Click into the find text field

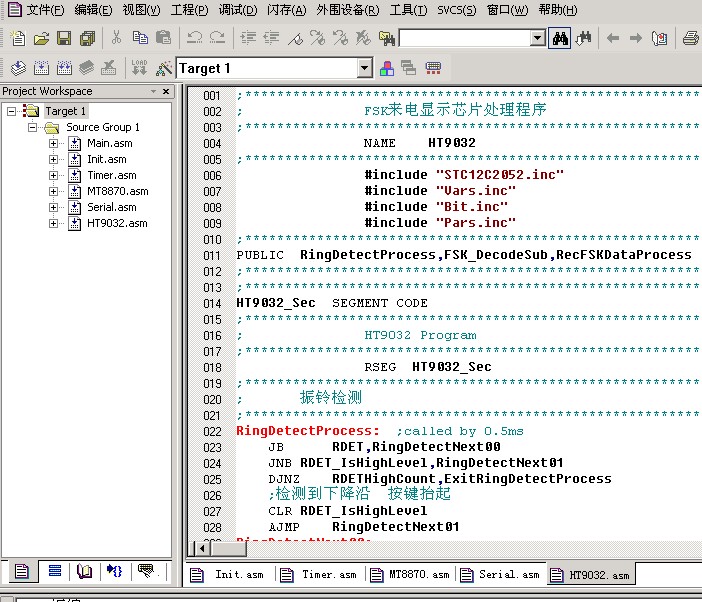[x=465, y=38]
